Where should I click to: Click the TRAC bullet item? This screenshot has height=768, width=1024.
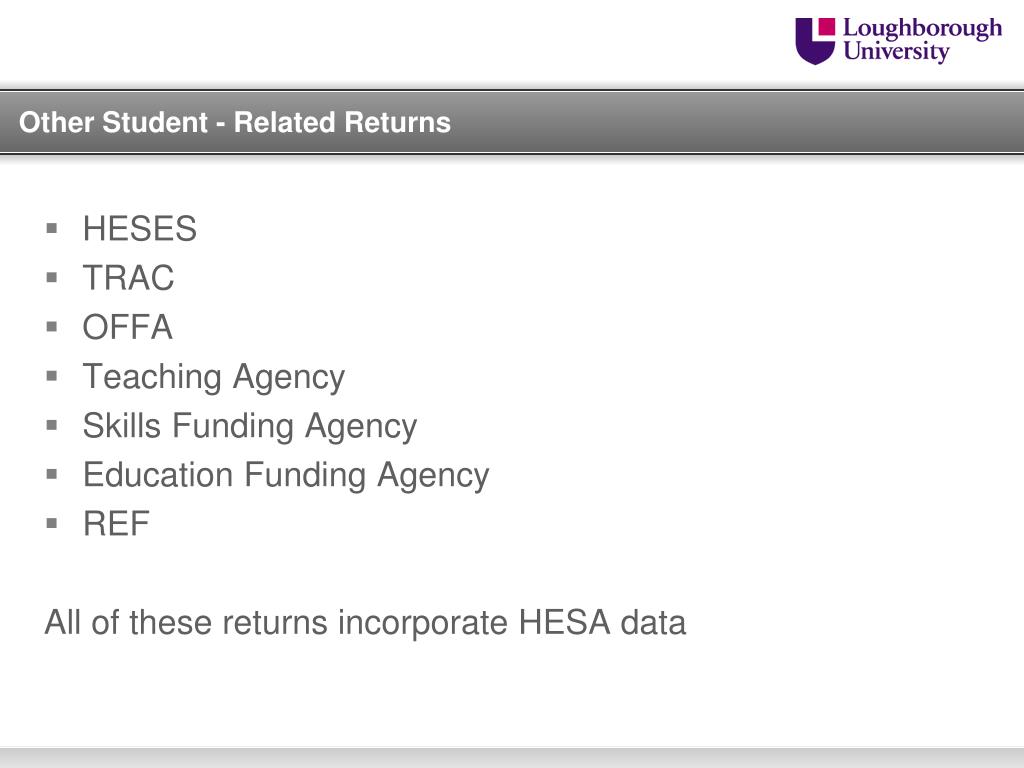pyautogui.click(x=129, y=278)
